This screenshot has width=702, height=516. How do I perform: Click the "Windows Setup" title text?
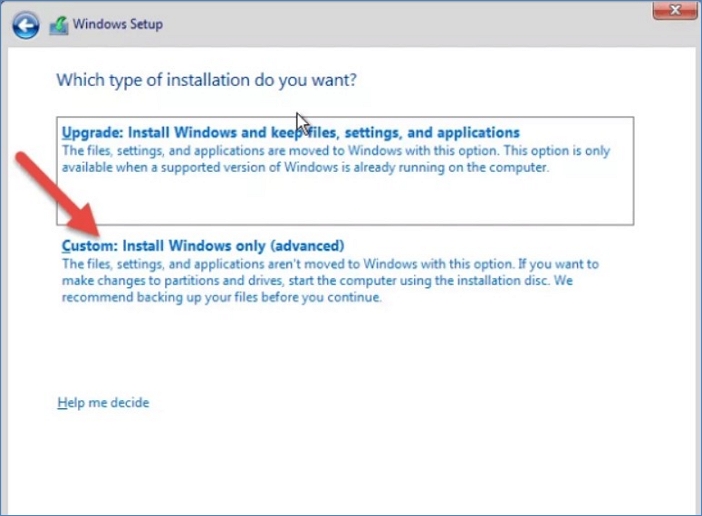click(x=118, y=24)
